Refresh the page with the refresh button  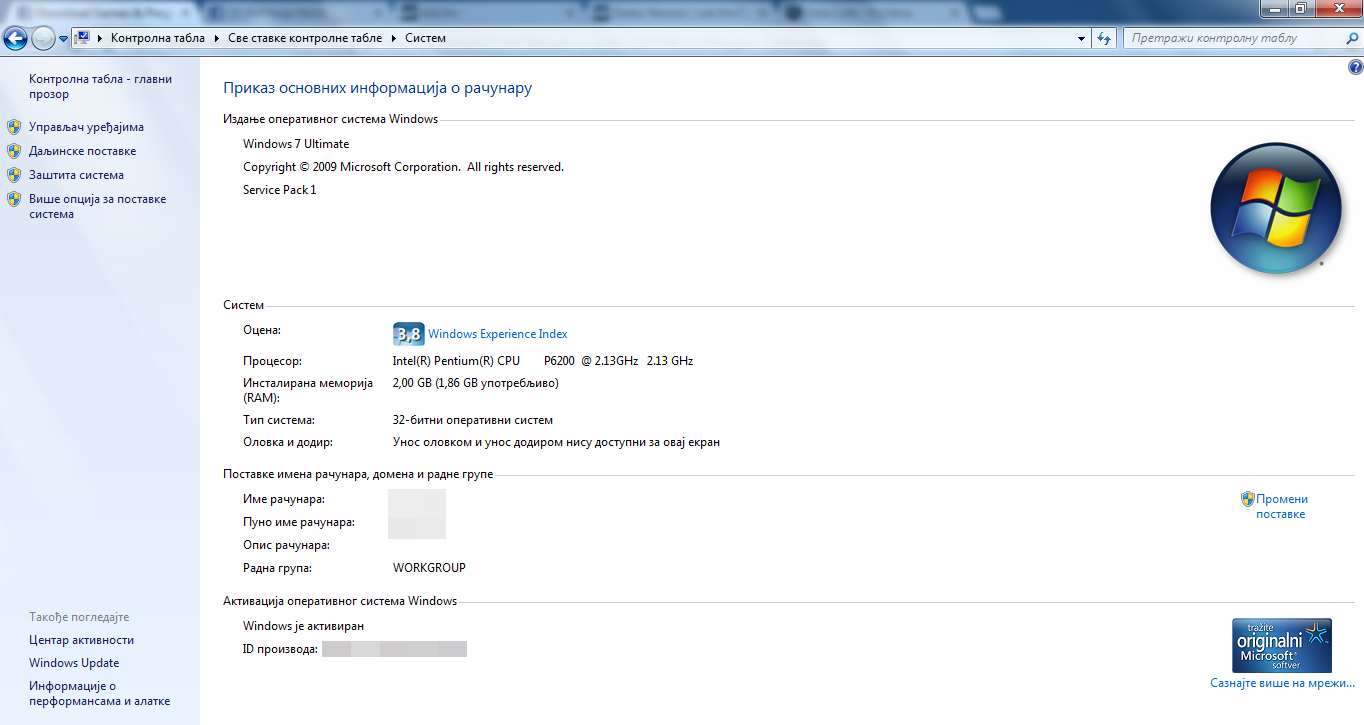1104,38
